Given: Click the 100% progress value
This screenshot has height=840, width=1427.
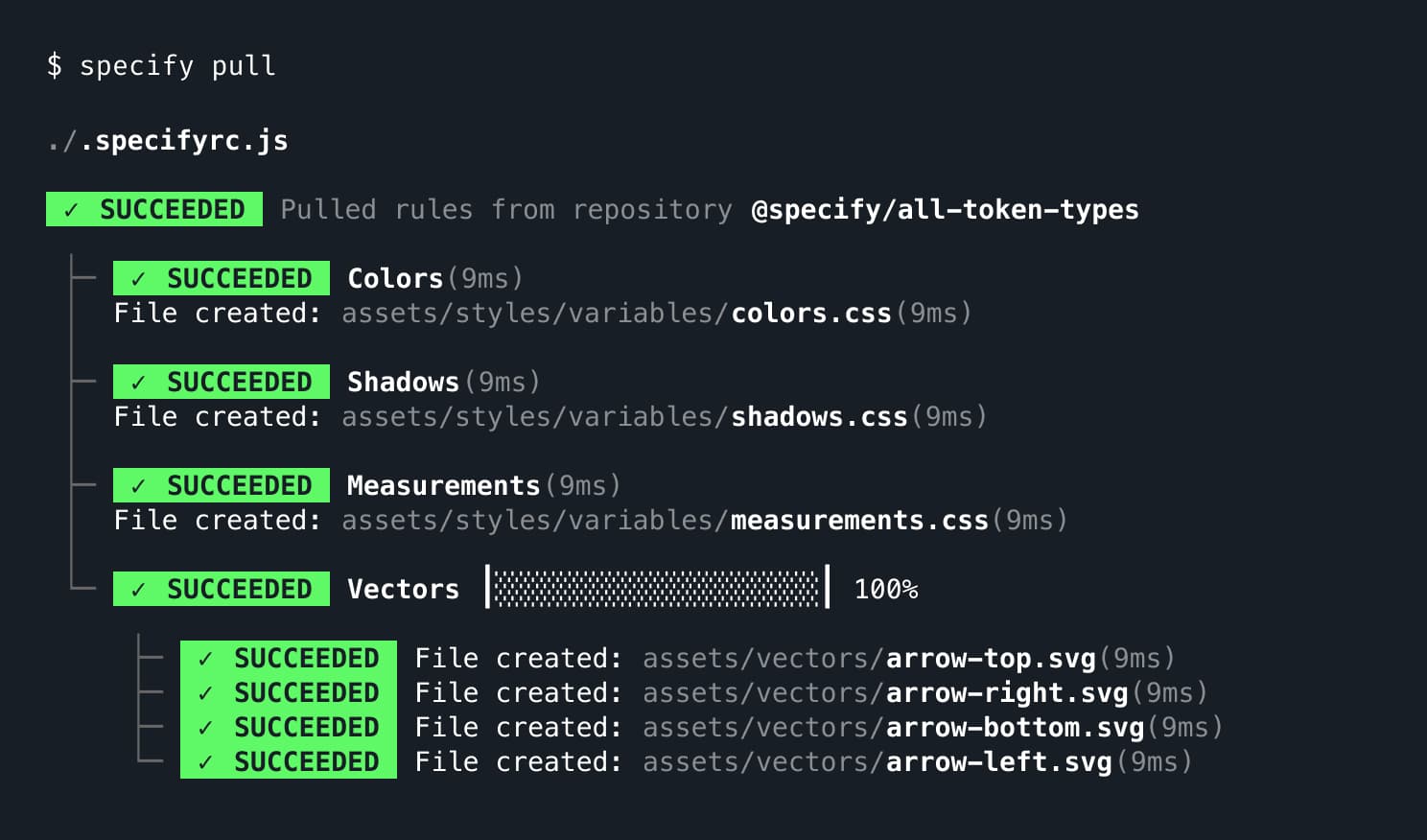Looking at the screenshot, I should 886,589.
